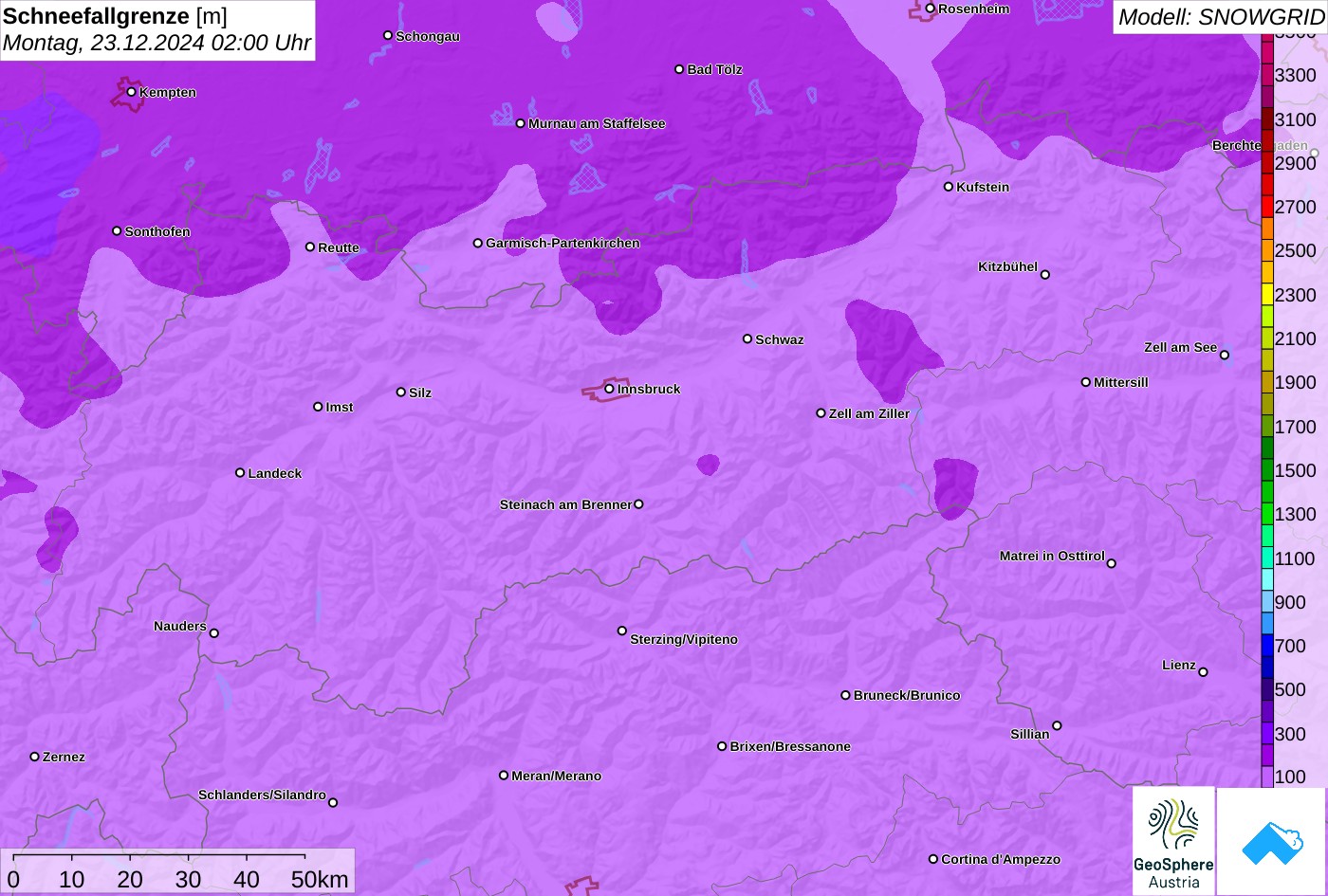Click the Brixen/Bressanone marker dot
The image size is (1328, 896).
[722, 746]
